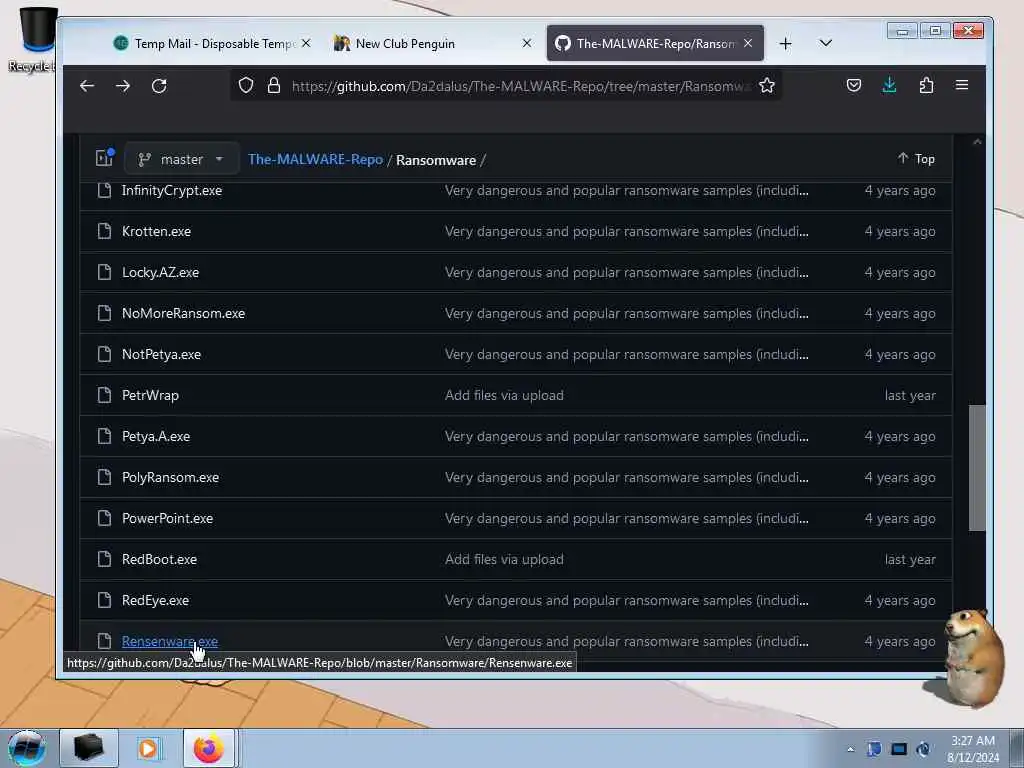Go back with the browser back arrow
The width and height of the screenshot is (1024, 768).
(87, 86)
